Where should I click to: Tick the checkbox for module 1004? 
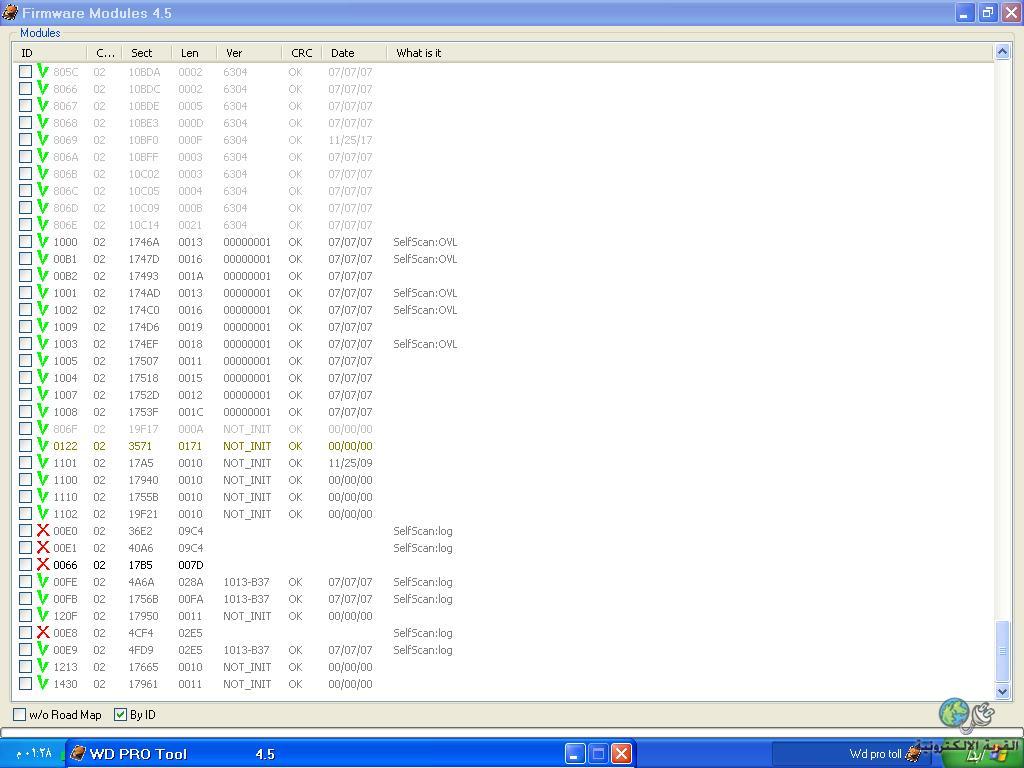point(25,377)
